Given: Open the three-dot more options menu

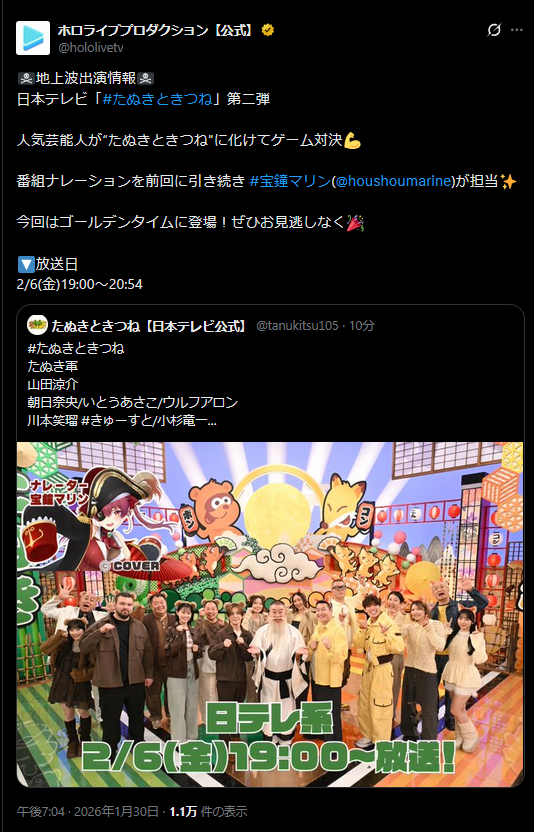Looking at the screenshot, I should tap(516, 30).
